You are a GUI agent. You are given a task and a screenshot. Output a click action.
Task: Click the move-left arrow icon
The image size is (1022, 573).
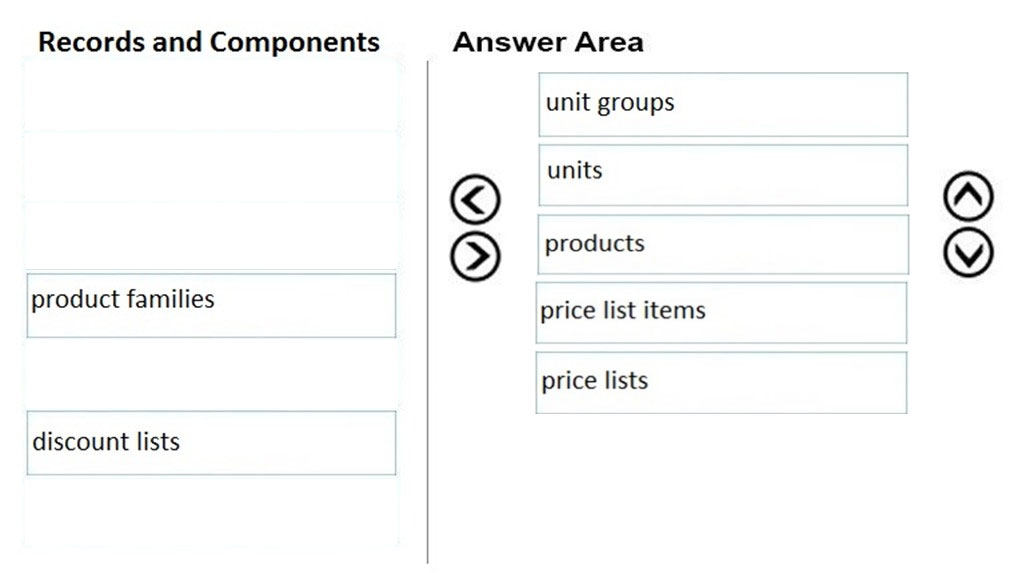click(x=475, y=199)
